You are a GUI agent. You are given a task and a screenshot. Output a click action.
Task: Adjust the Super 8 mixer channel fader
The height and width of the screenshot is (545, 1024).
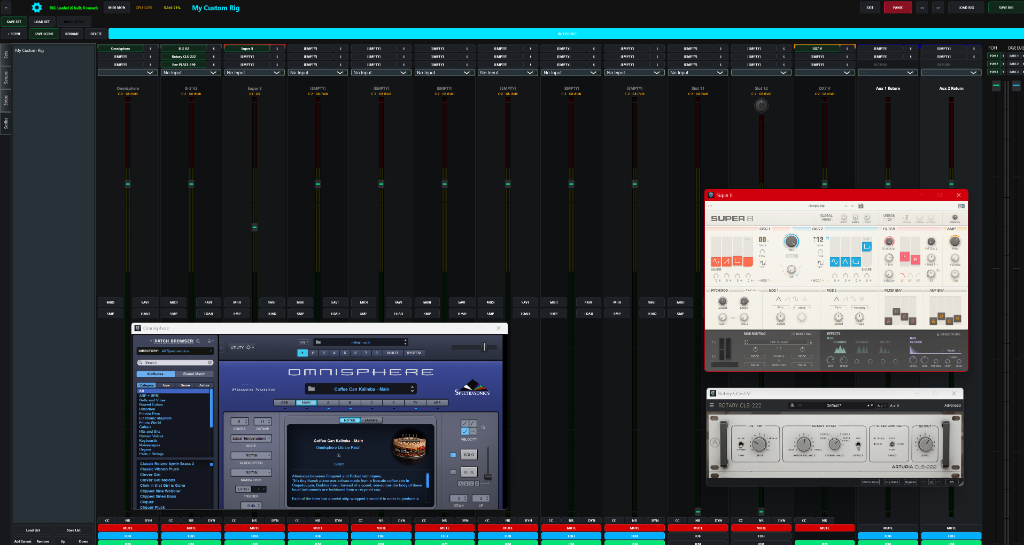click(x=255, y=227)
